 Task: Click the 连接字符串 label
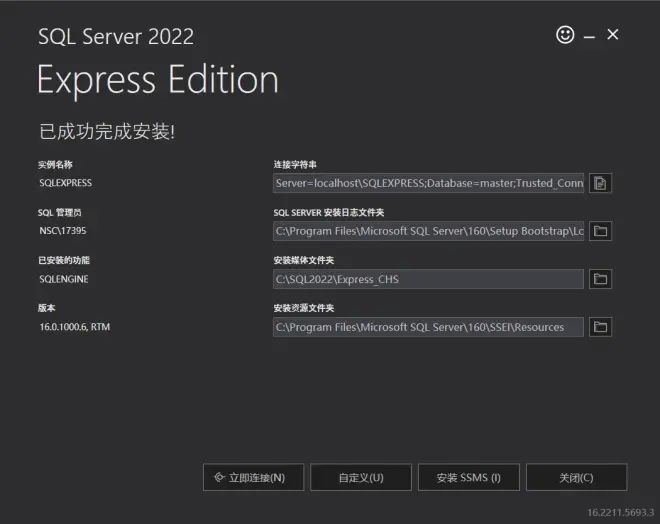point(295,165)
